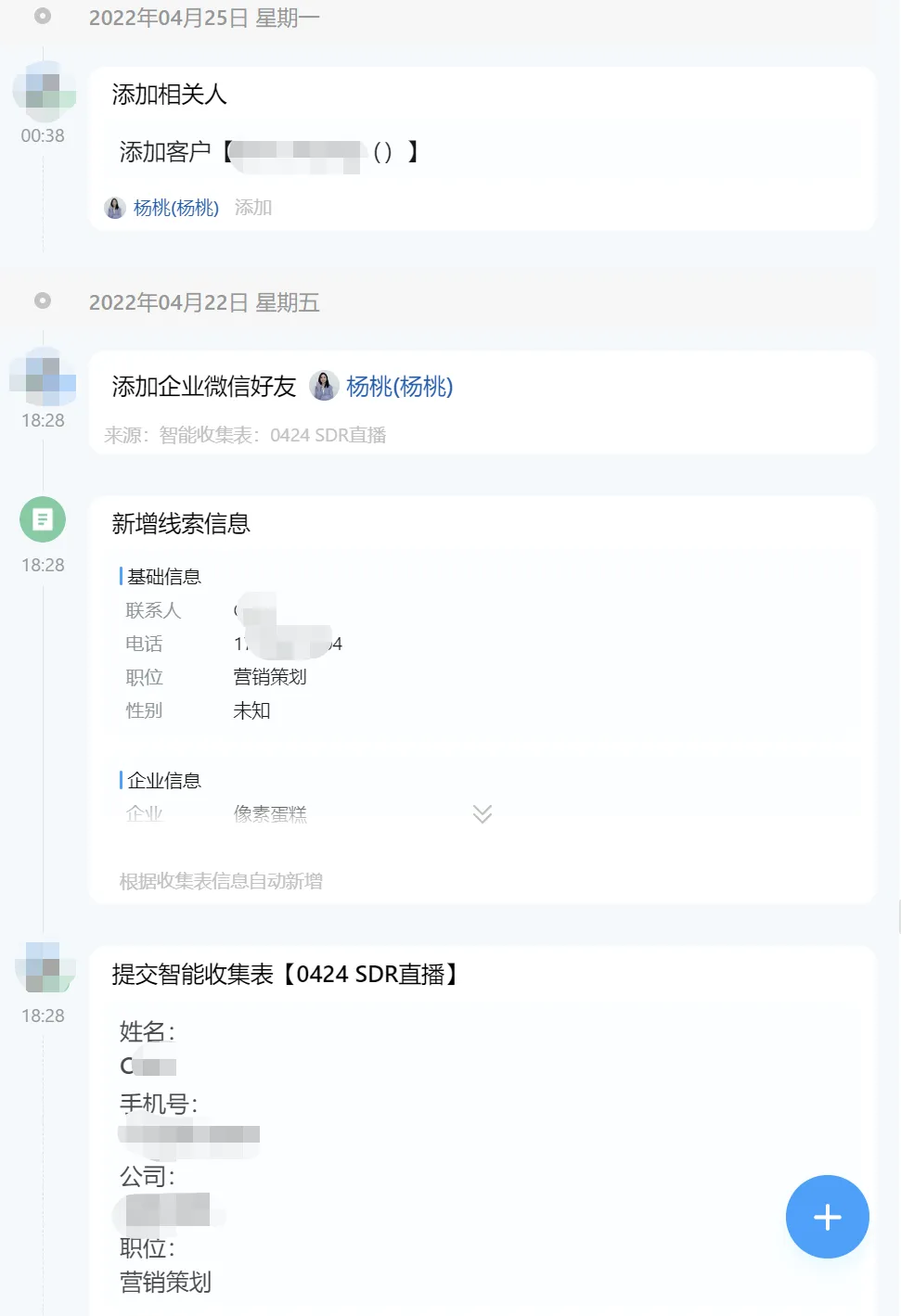The height and width of the screenshot is (1316, 901).
Task: Select company name 像素蛋糕
Action: 270,813
